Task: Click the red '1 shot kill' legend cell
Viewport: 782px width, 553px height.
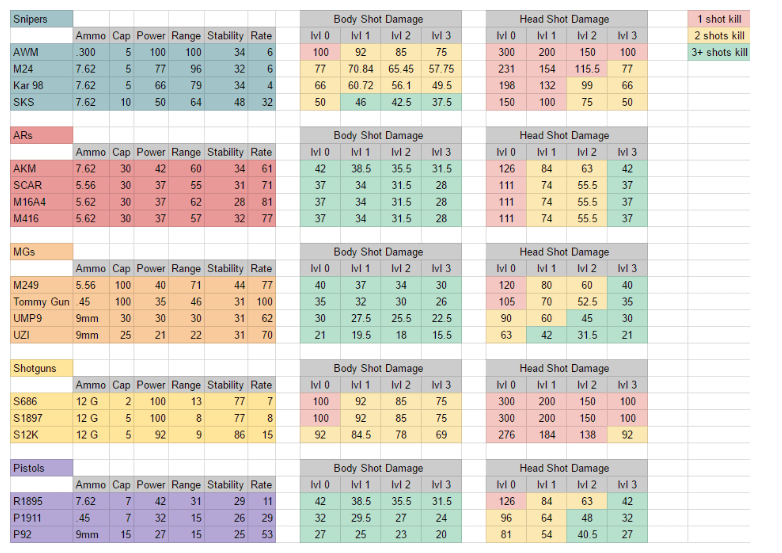Action: click(720, 19)
